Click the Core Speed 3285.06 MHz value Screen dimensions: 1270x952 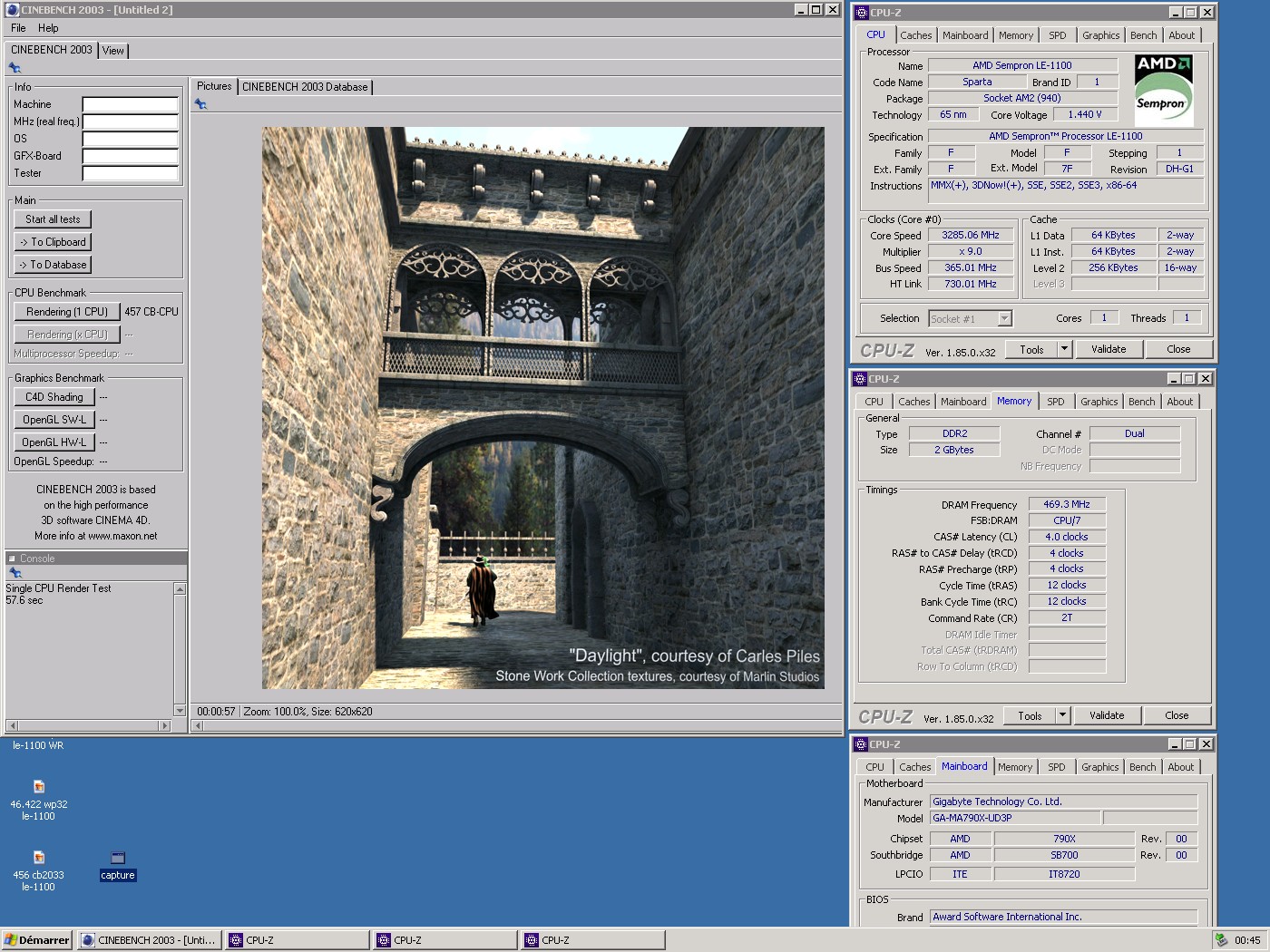(x=971, y=235)
